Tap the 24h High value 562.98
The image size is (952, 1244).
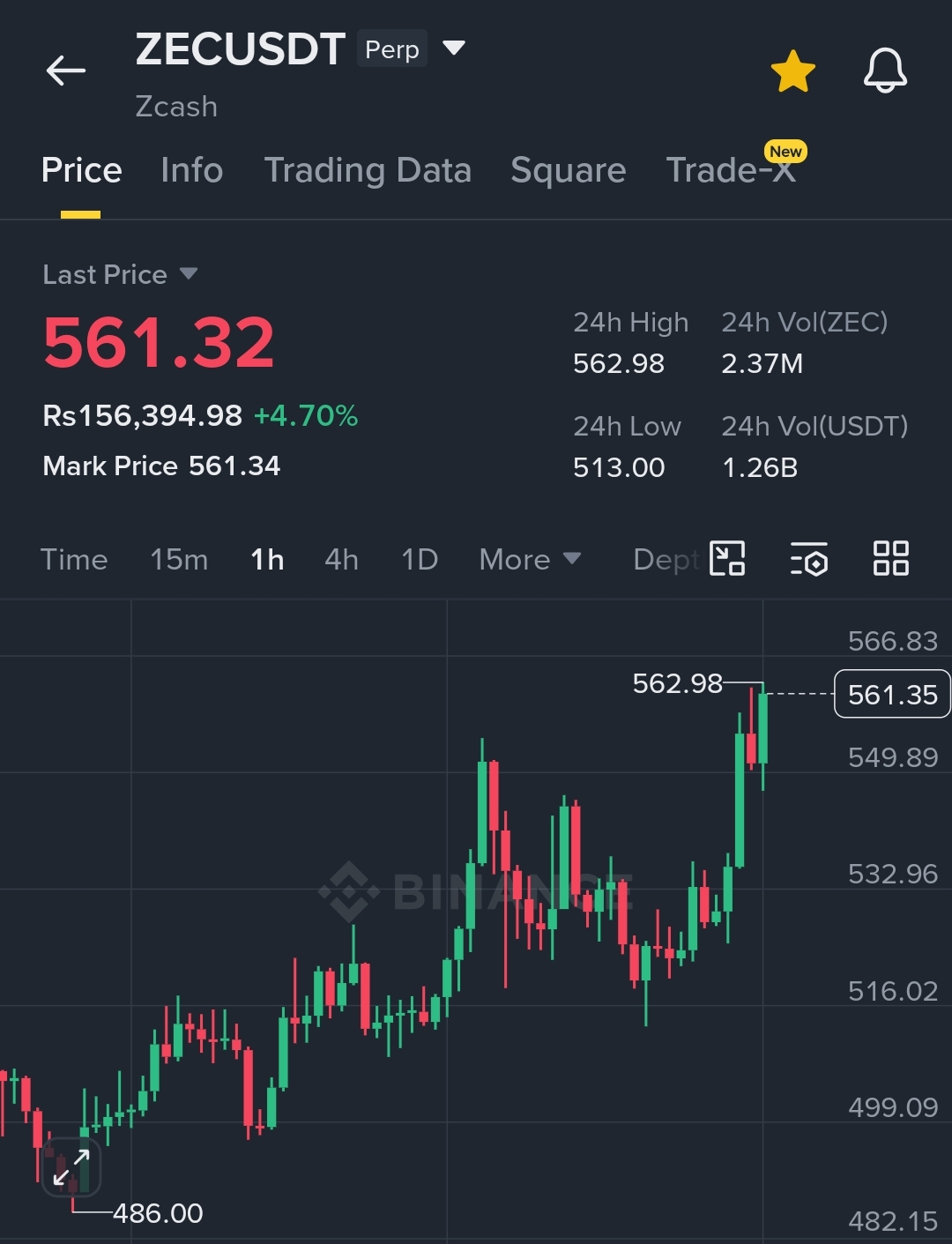coord(619,363)
